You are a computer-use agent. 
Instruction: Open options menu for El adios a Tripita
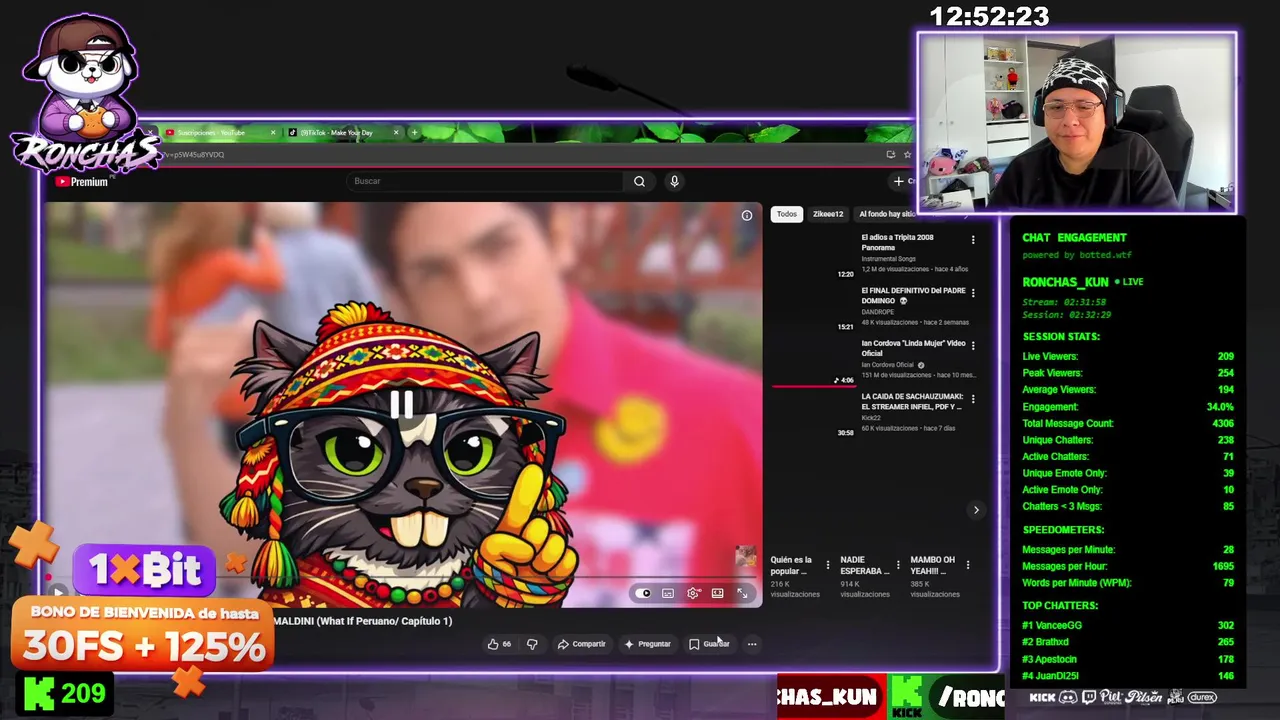pyautogui.click(x=972, y=240)
